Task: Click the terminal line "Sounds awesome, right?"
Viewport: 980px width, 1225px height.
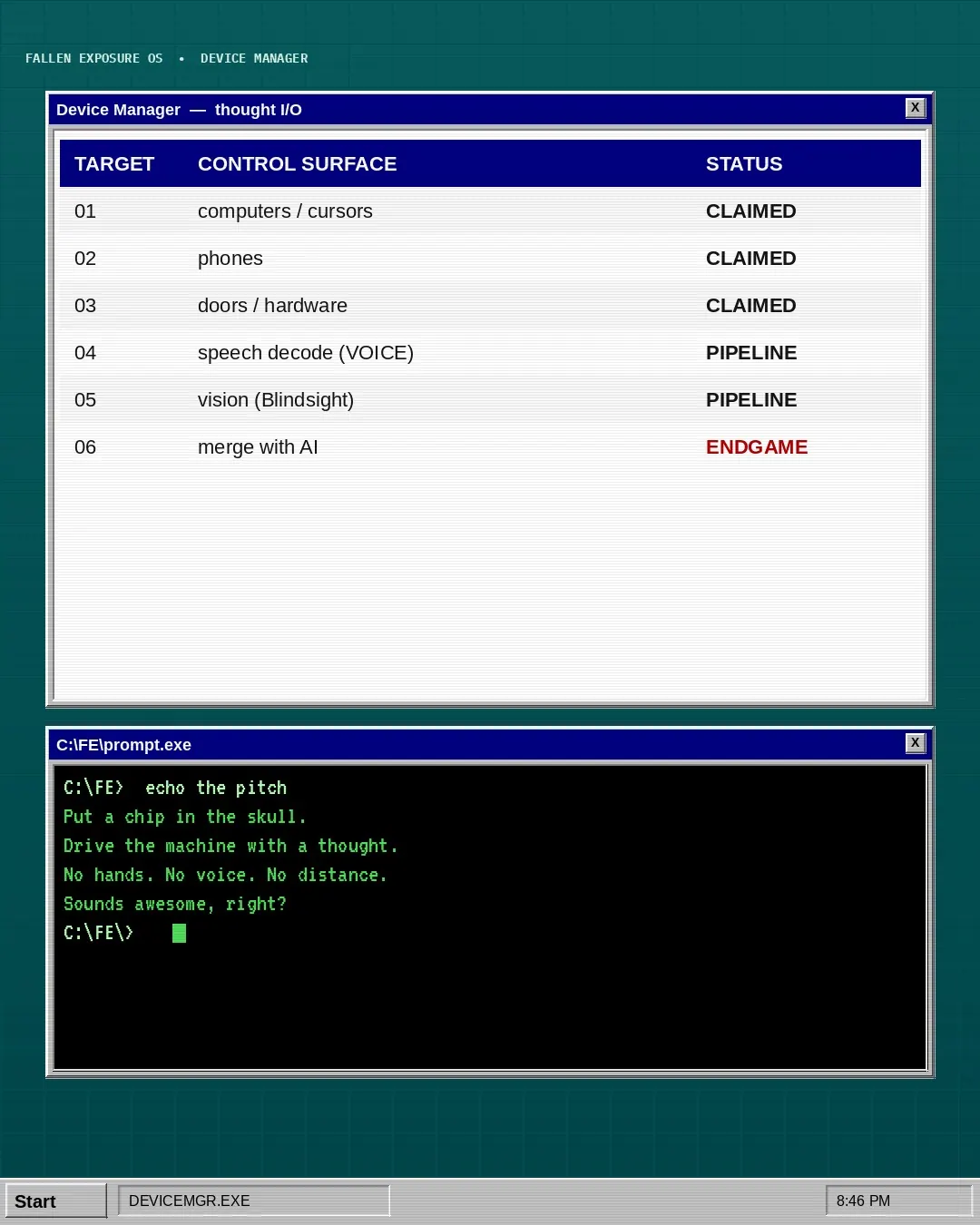Action: (175, 904)
